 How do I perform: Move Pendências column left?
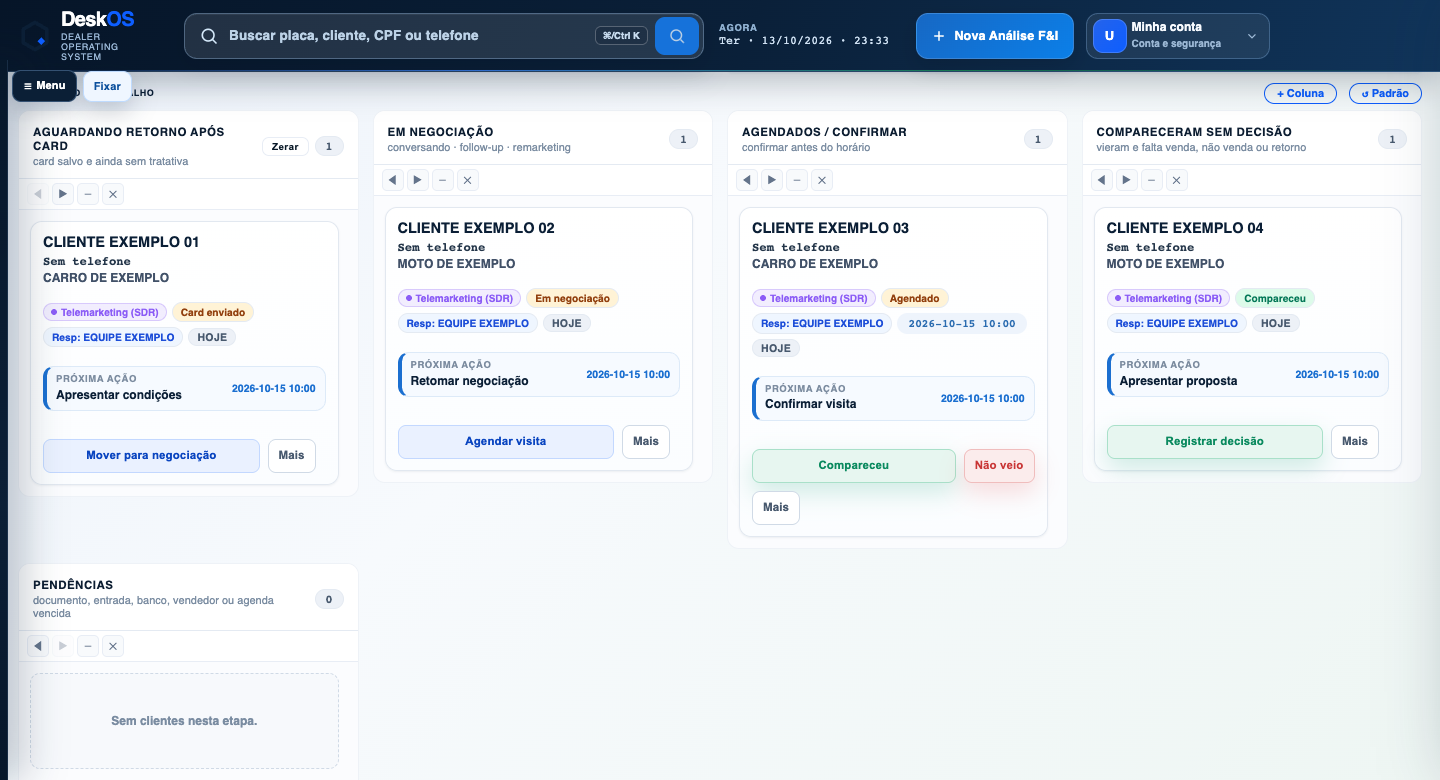coord(38,646)
